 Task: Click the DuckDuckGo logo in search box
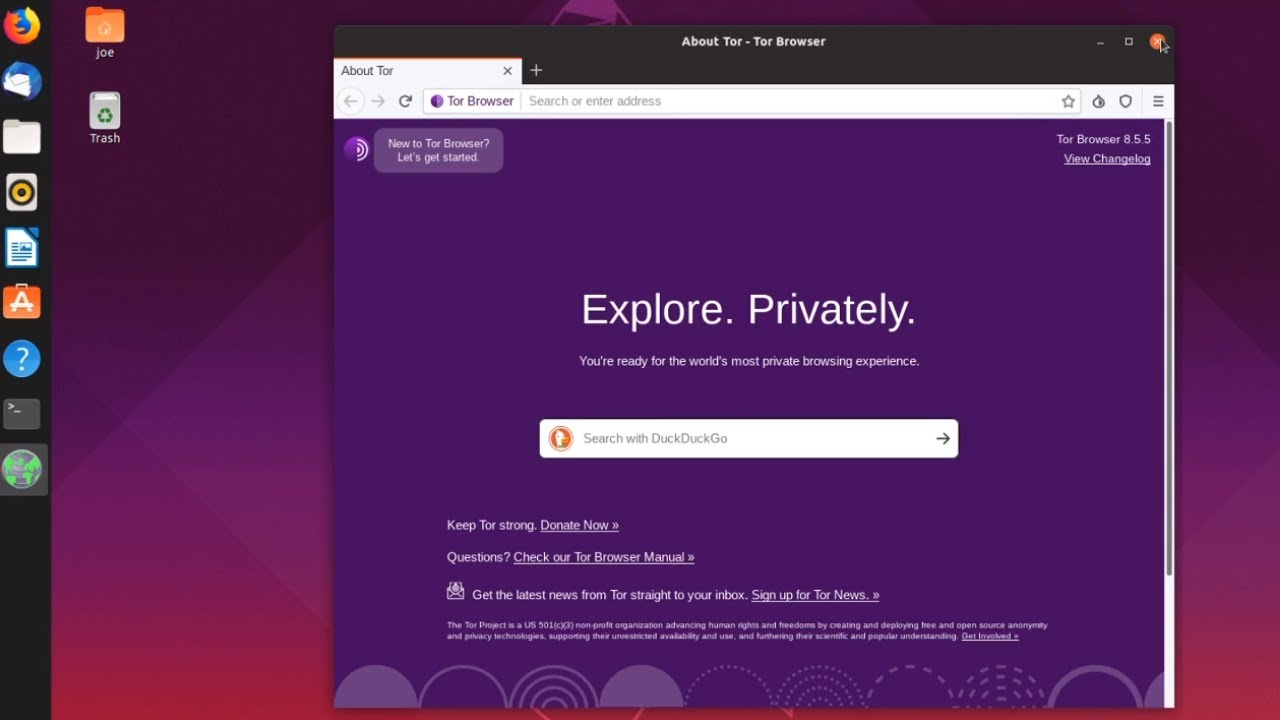(561, 438)
